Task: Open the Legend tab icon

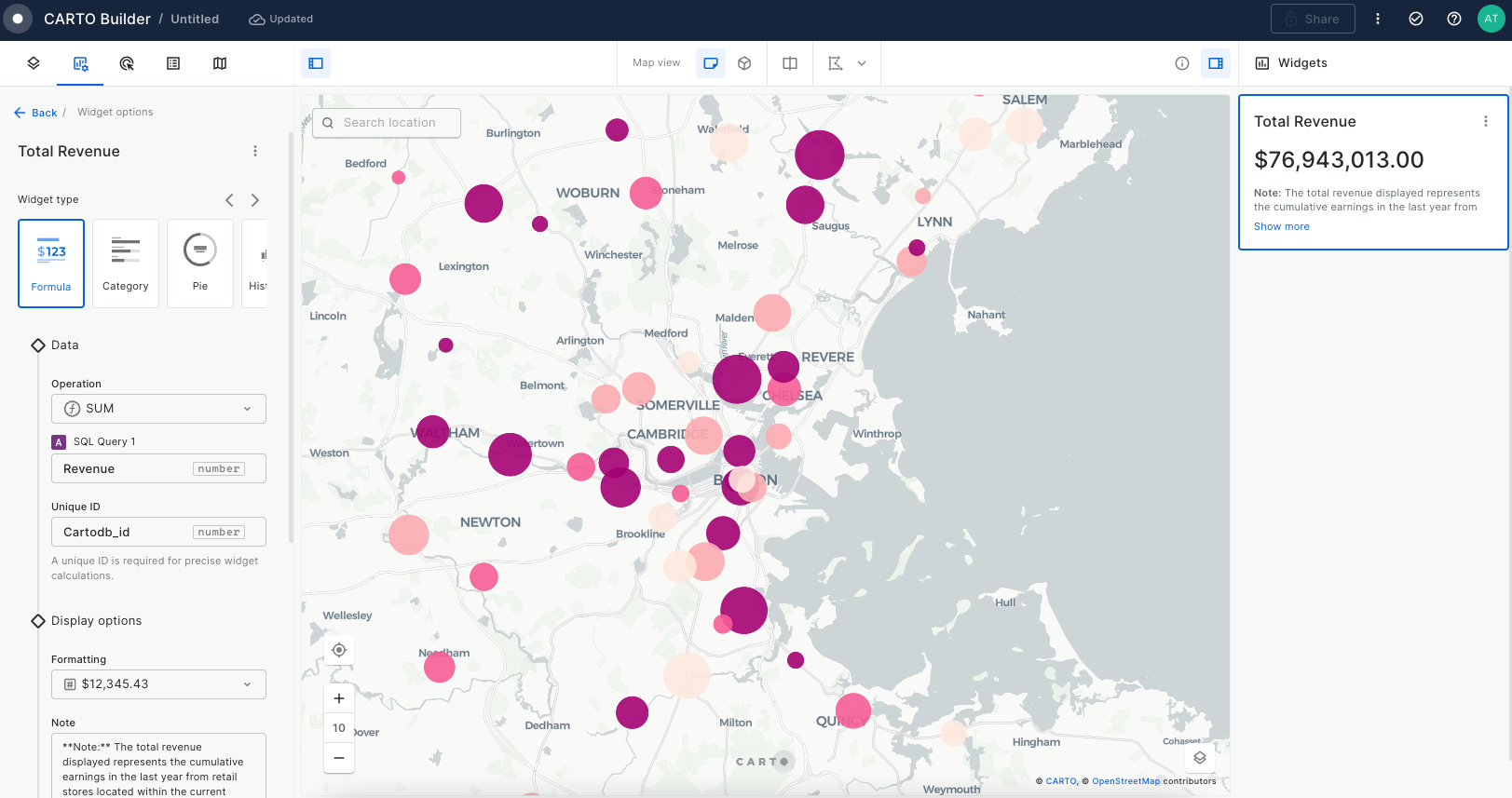Action: coord(173,63)
